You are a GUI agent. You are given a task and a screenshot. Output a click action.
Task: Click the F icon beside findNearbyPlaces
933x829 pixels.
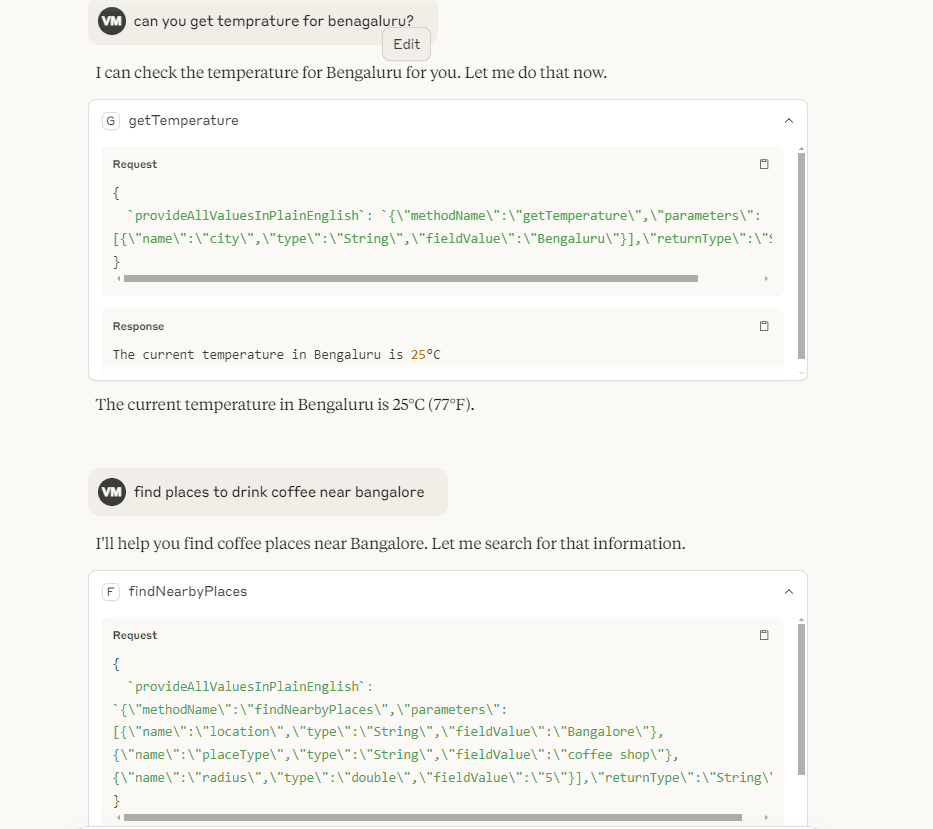tap(111, 592)
